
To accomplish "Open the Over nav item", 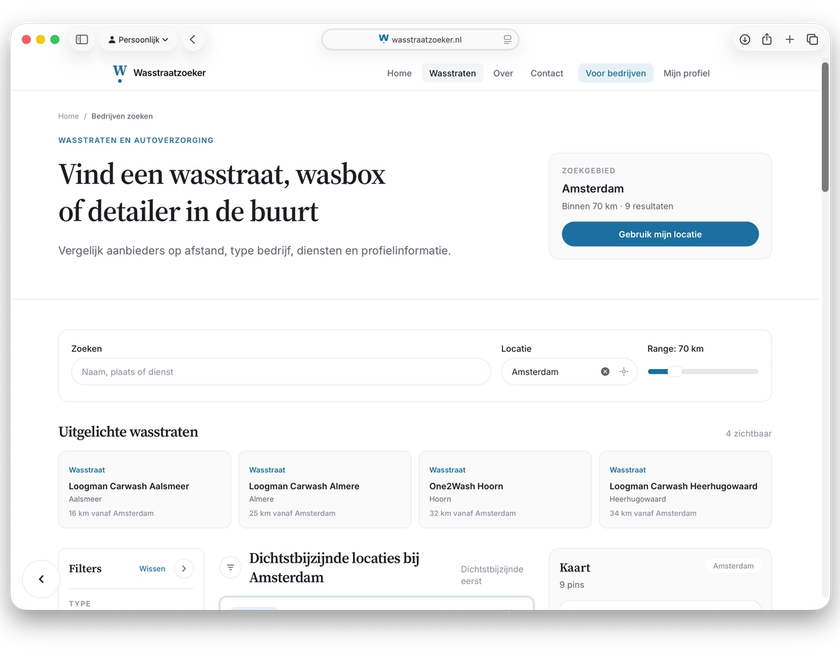I will click(x=503, y=73).
